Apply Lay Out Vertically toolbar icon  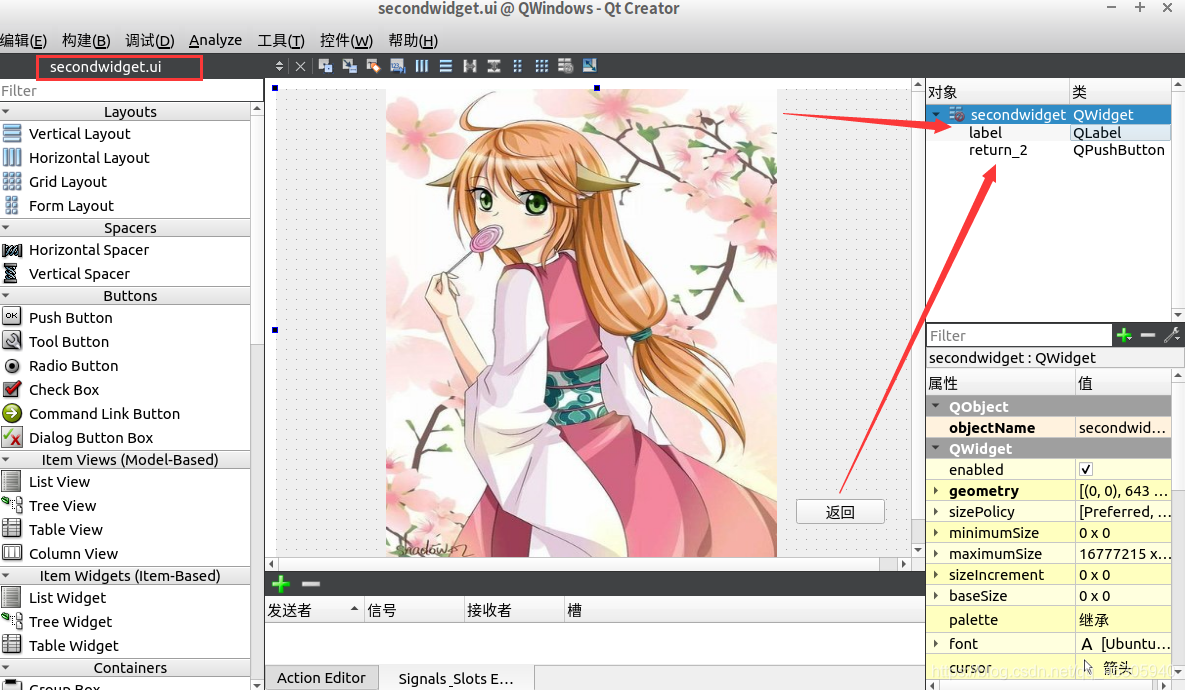point(446,66)
